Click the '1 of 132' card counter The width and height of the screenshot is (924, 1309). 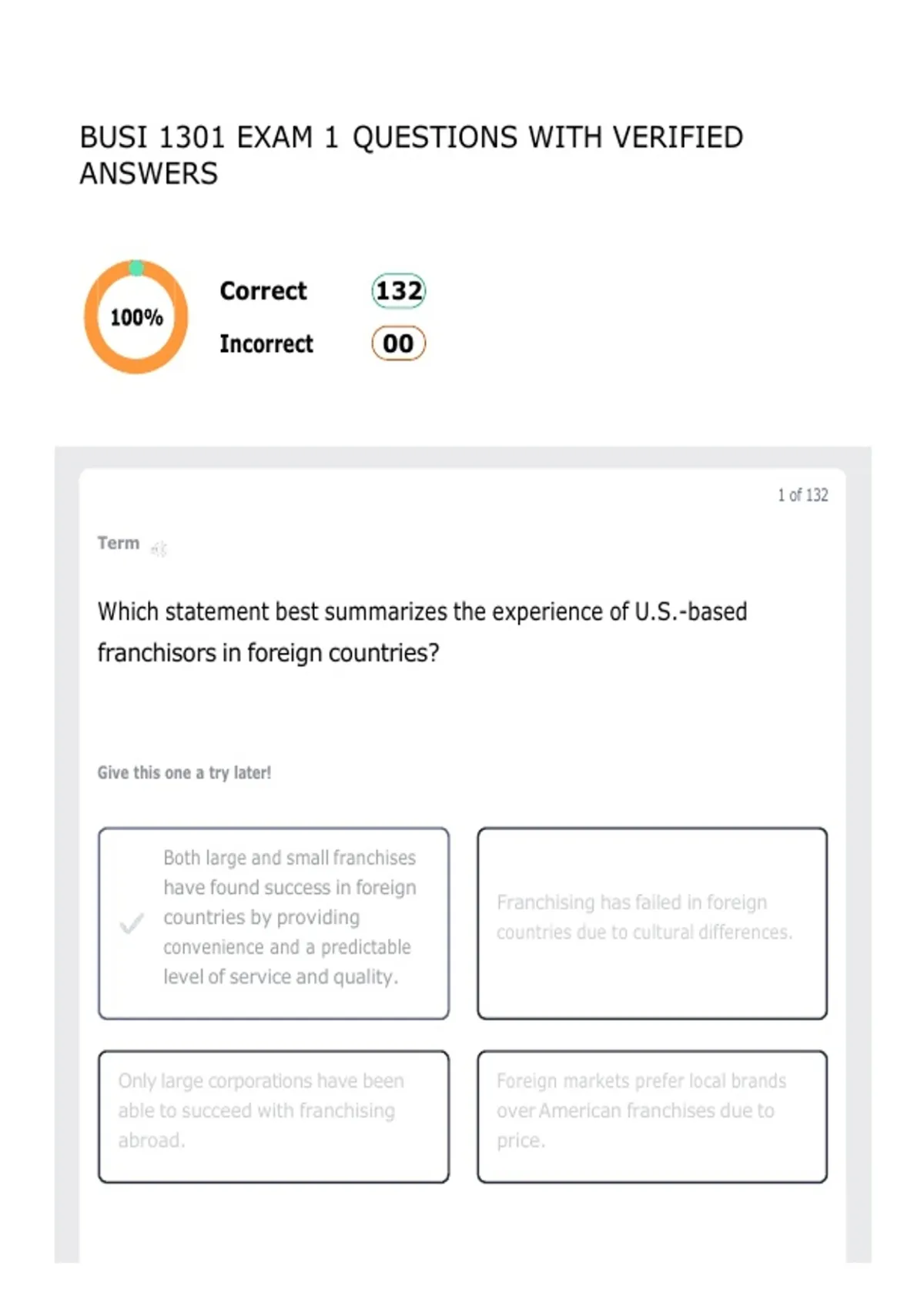pyautogui.click(x=803, y=495)
